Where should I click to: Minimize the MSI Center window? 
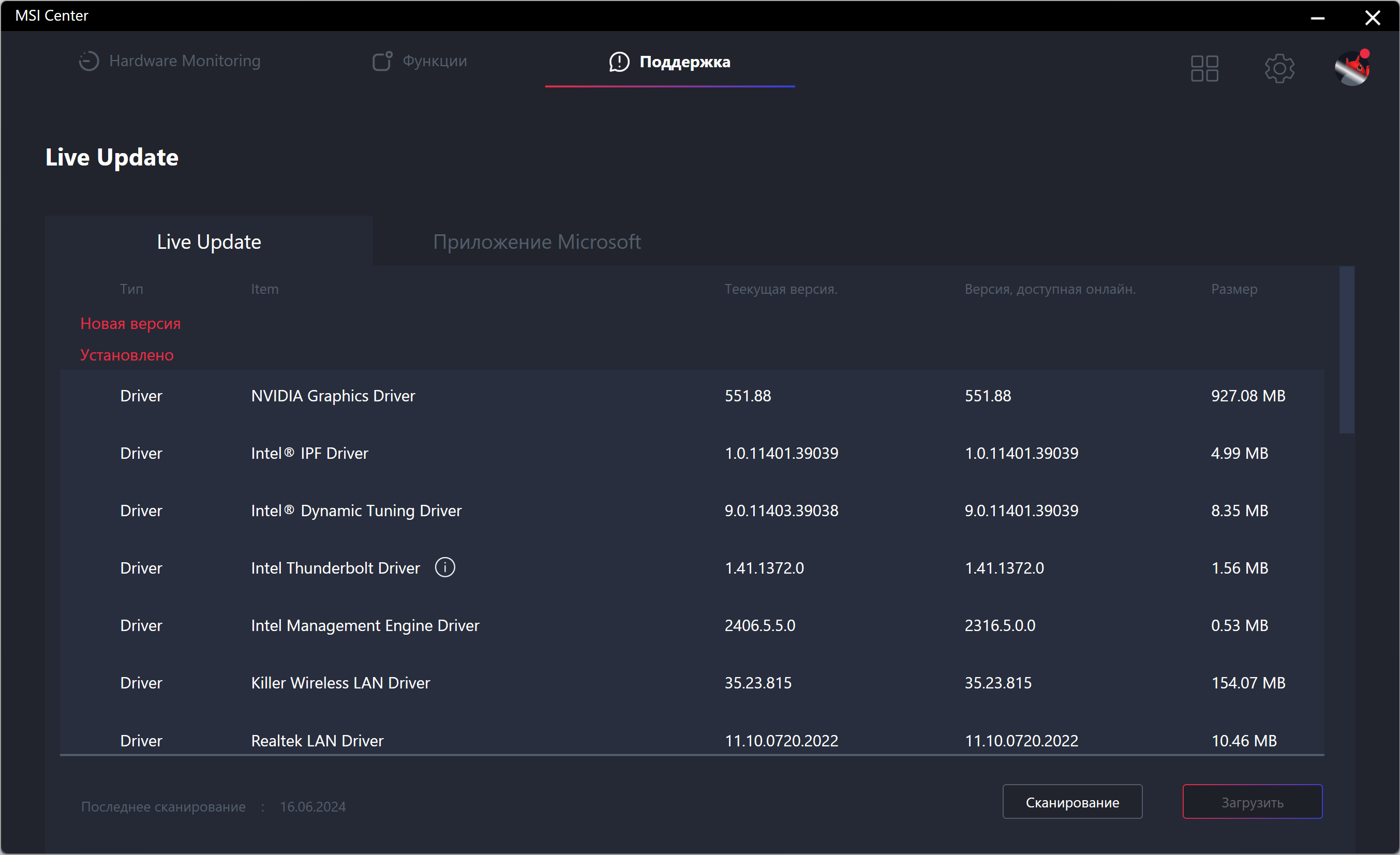[1318, 18]
